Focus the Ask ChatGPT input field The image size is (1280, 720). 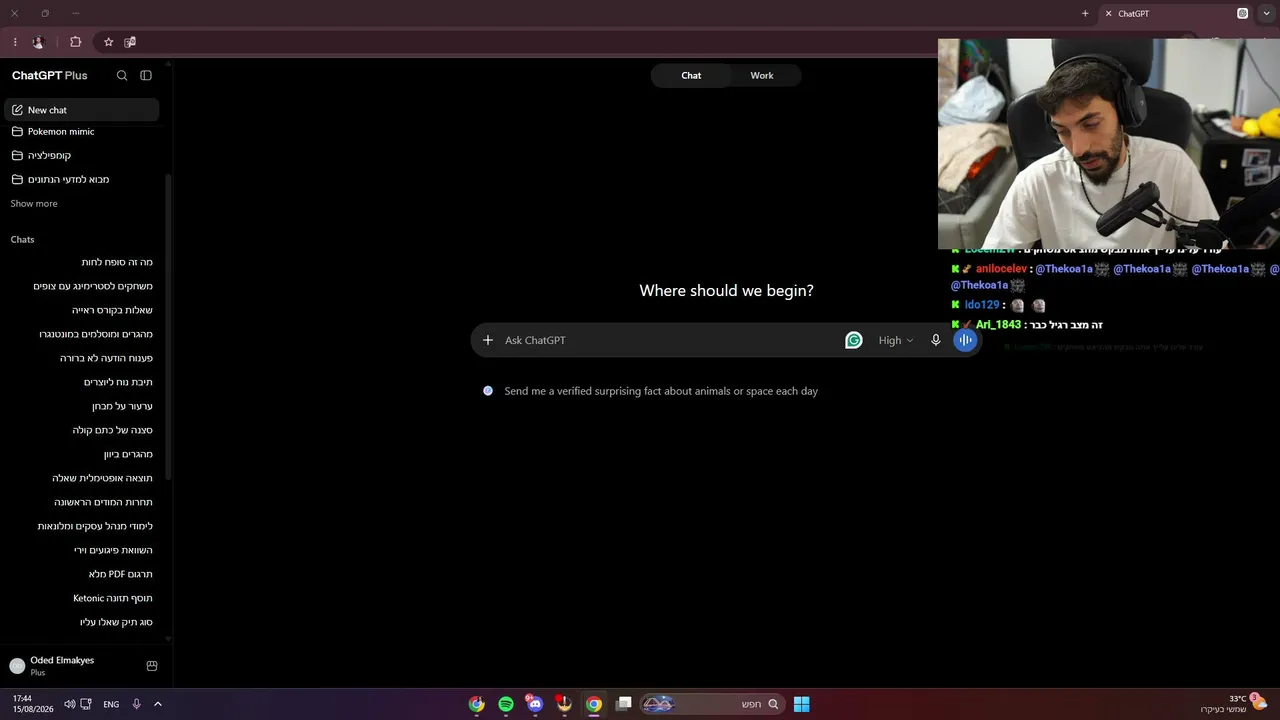(x=670, y=340)
